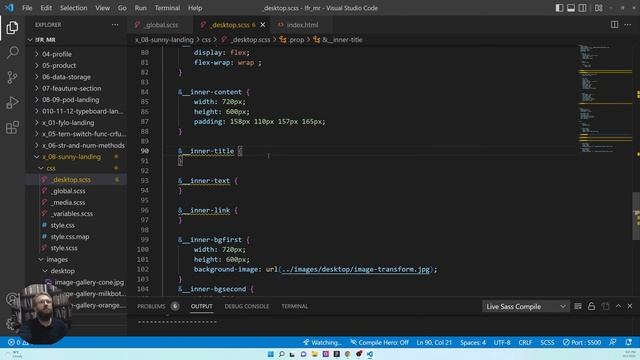640x360 pixels.
Task: Open the Explorer view in activity bar
Action: pos(12,28)
